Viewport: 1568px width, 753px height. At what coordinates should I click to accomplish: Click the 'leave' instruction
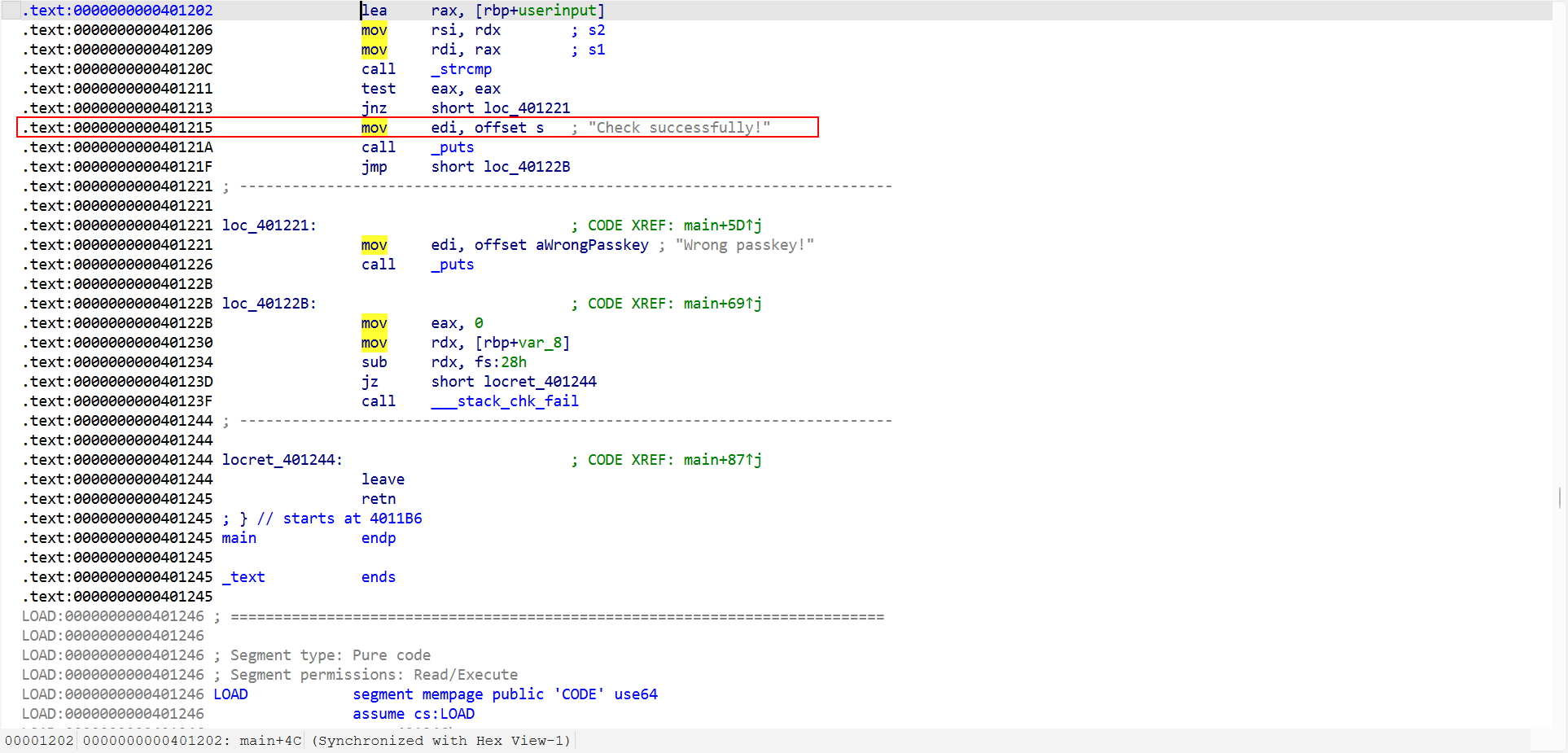(x=383, y=479)
